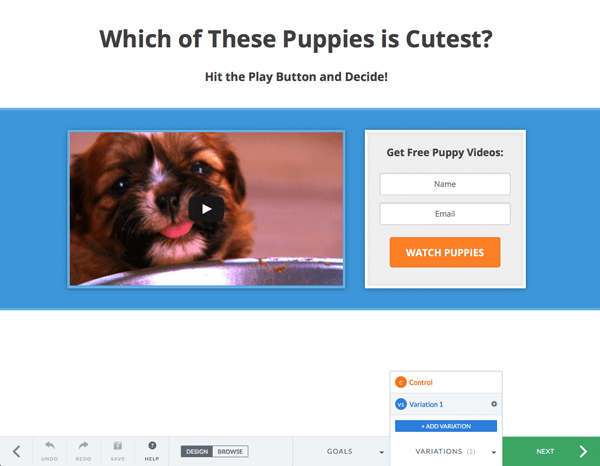Click the blue V1 variation badge
The width and height of the screenshot is (600, 466).
coord(401,404)
